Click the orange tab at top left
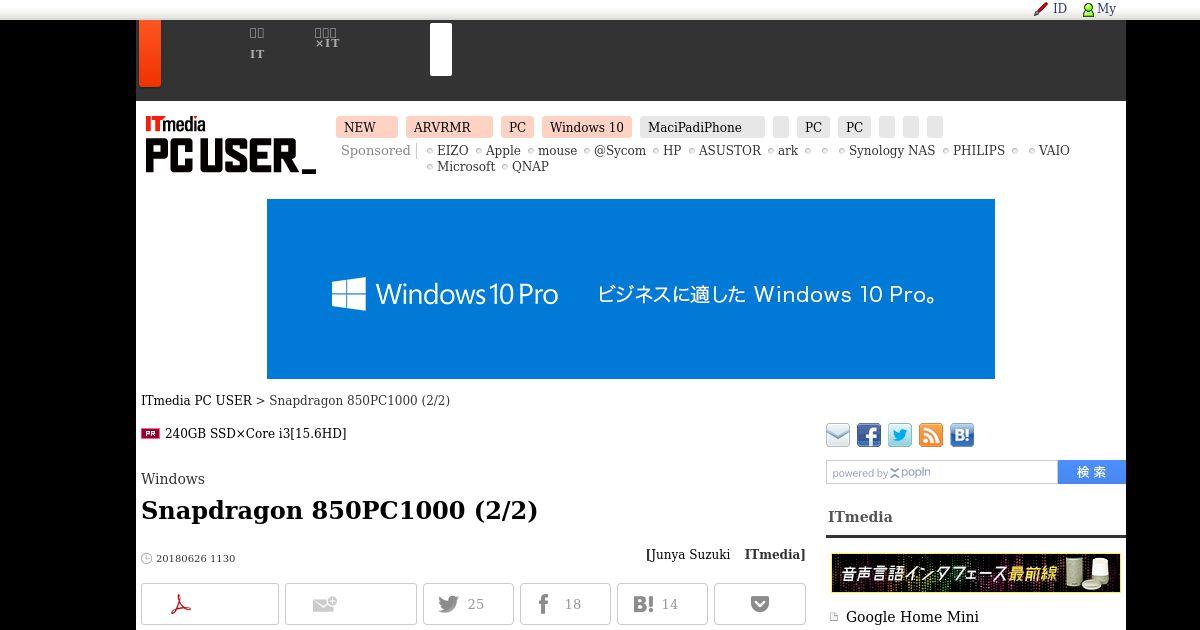 point(149,53)
